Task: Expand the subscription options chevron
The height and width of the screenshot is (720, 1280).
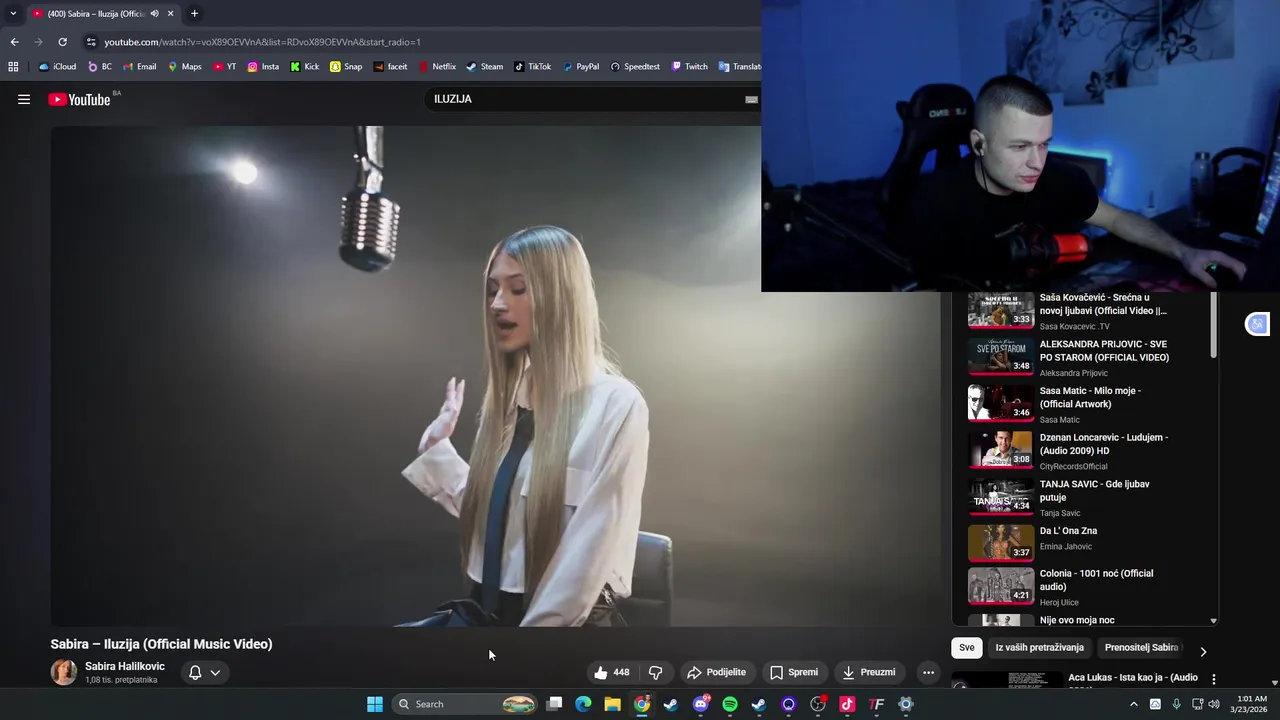Action: (215, 672)
